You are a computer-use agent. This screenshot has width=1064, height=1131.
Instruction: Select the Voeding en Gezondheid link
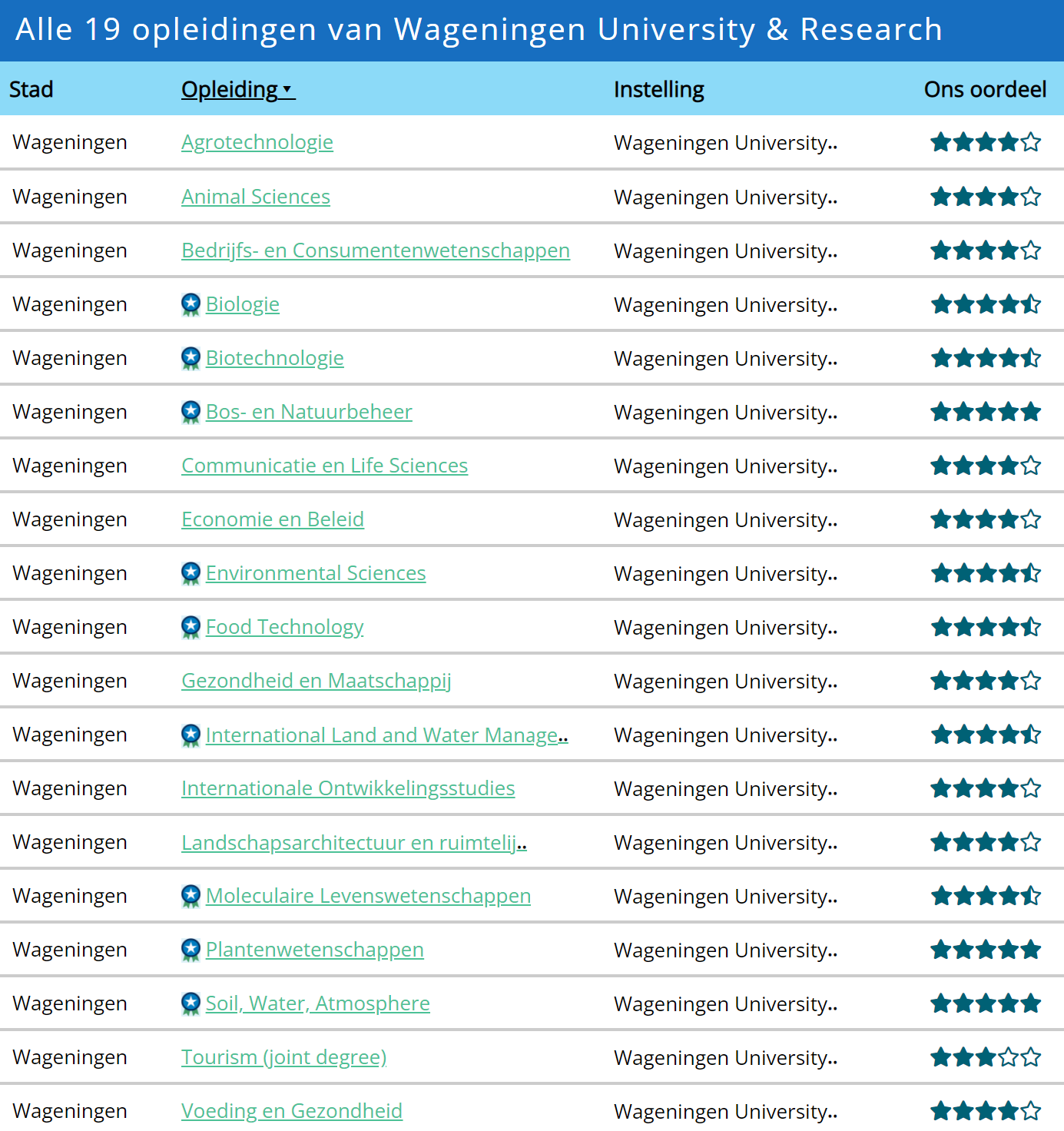coord(291,1111)
